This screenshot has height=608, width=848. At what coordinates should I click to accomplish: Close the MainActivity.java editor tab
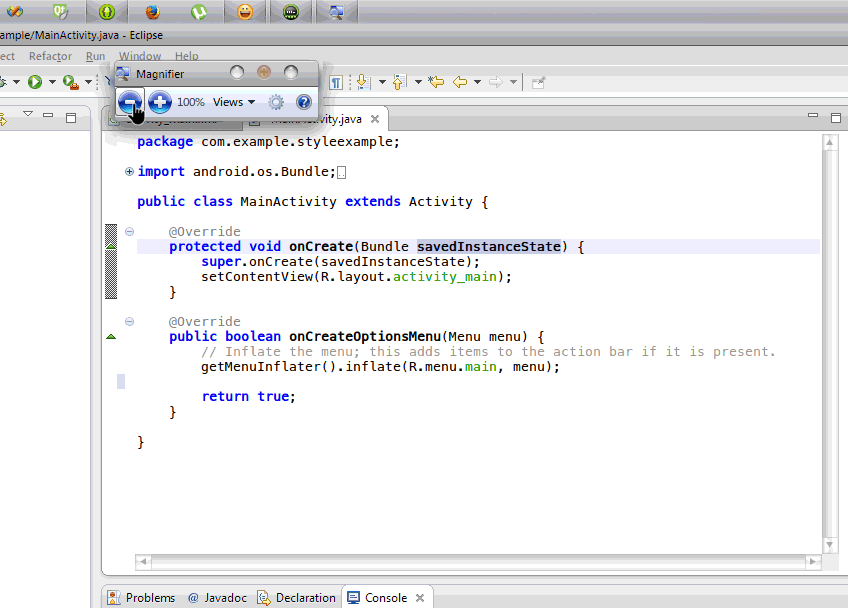[375, 119]
